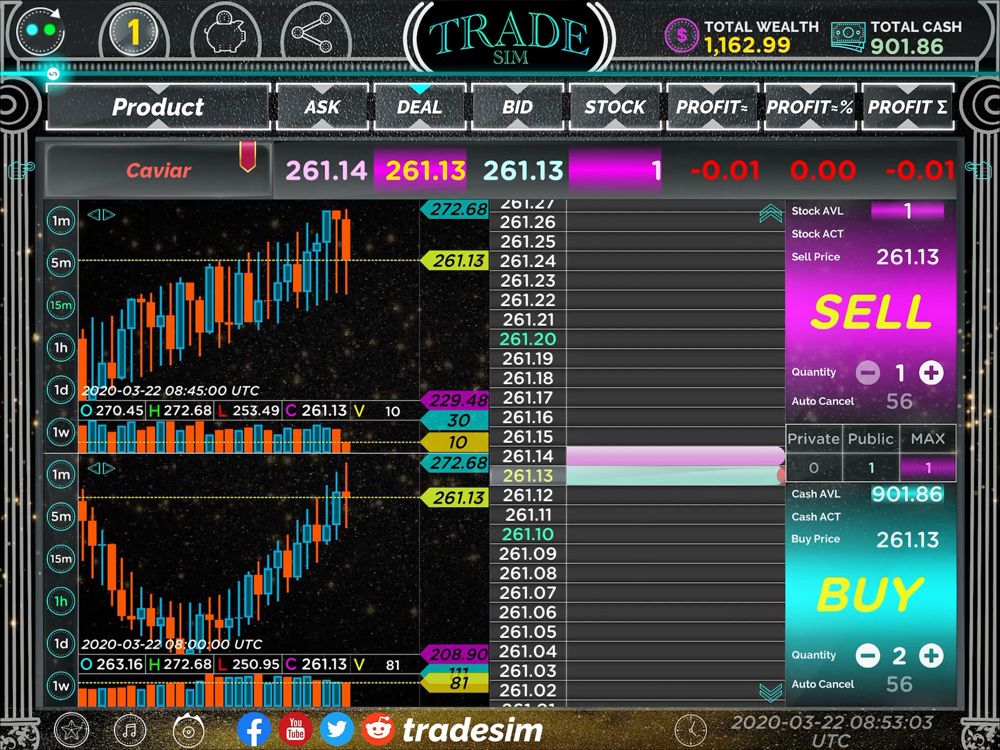
Task: Sort by the ASK column header
Action: tap(322, 107)
